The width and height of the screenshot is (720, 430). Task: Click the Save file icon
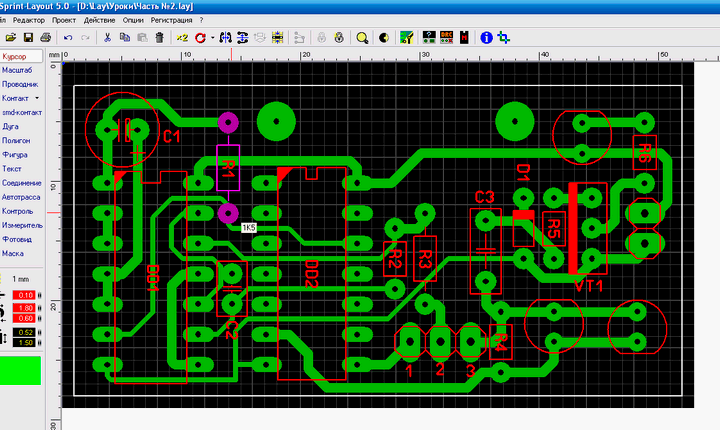click(29, 37)
